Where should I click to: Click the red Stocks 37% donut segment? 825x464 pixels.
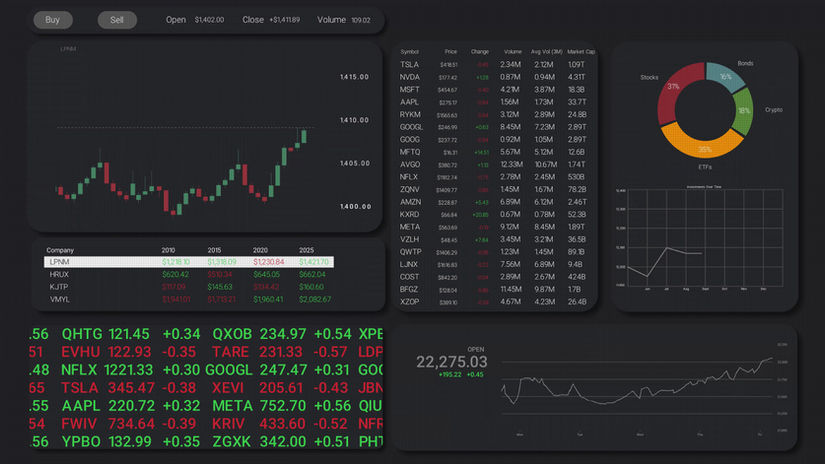coord(677,87)
